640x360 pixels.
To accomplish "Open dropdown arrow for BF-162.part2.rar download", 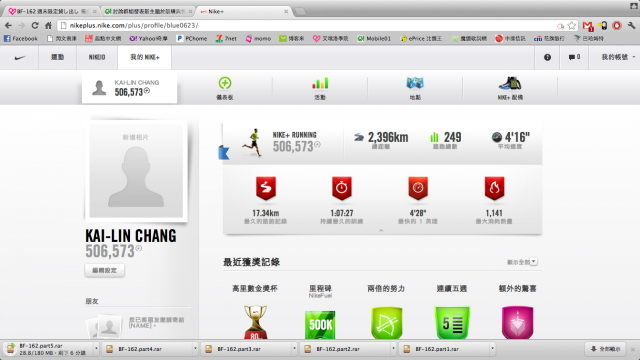I will [393, 349].
